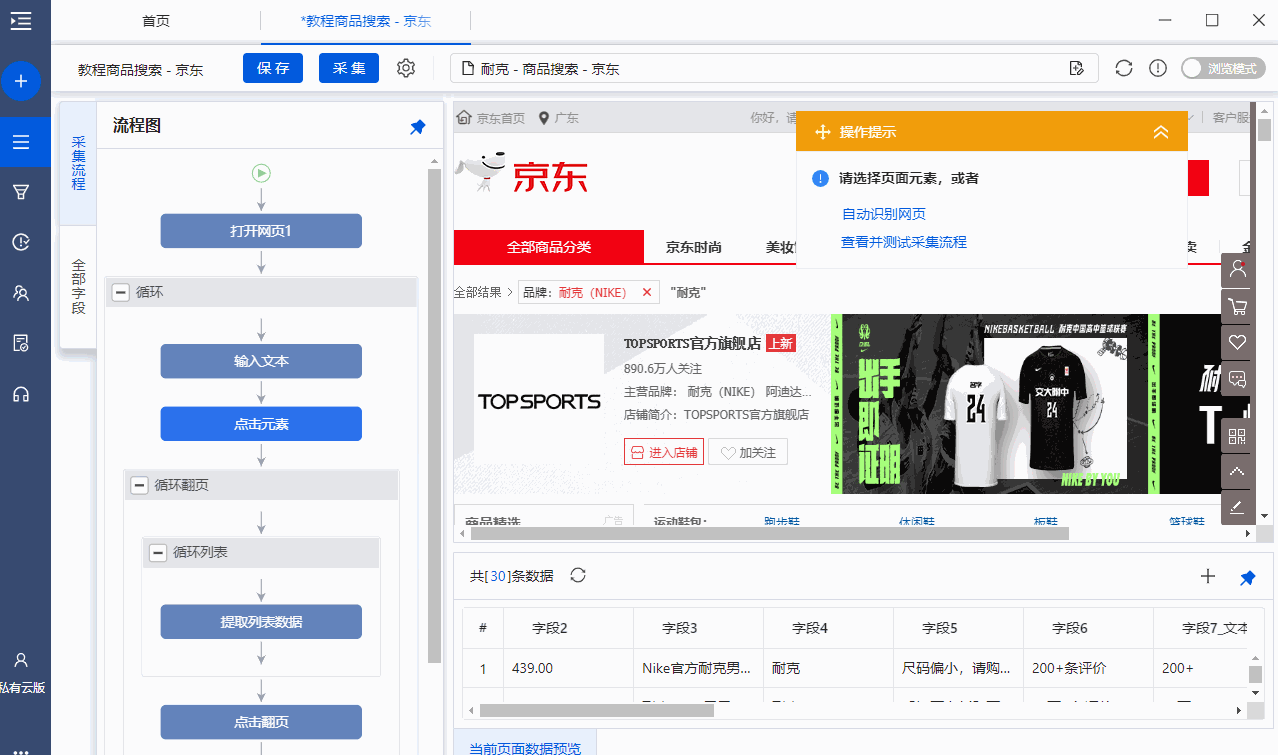Click 查看并测试采集流程 link
Screen dimensions: 1278x755
coord(904,242)
